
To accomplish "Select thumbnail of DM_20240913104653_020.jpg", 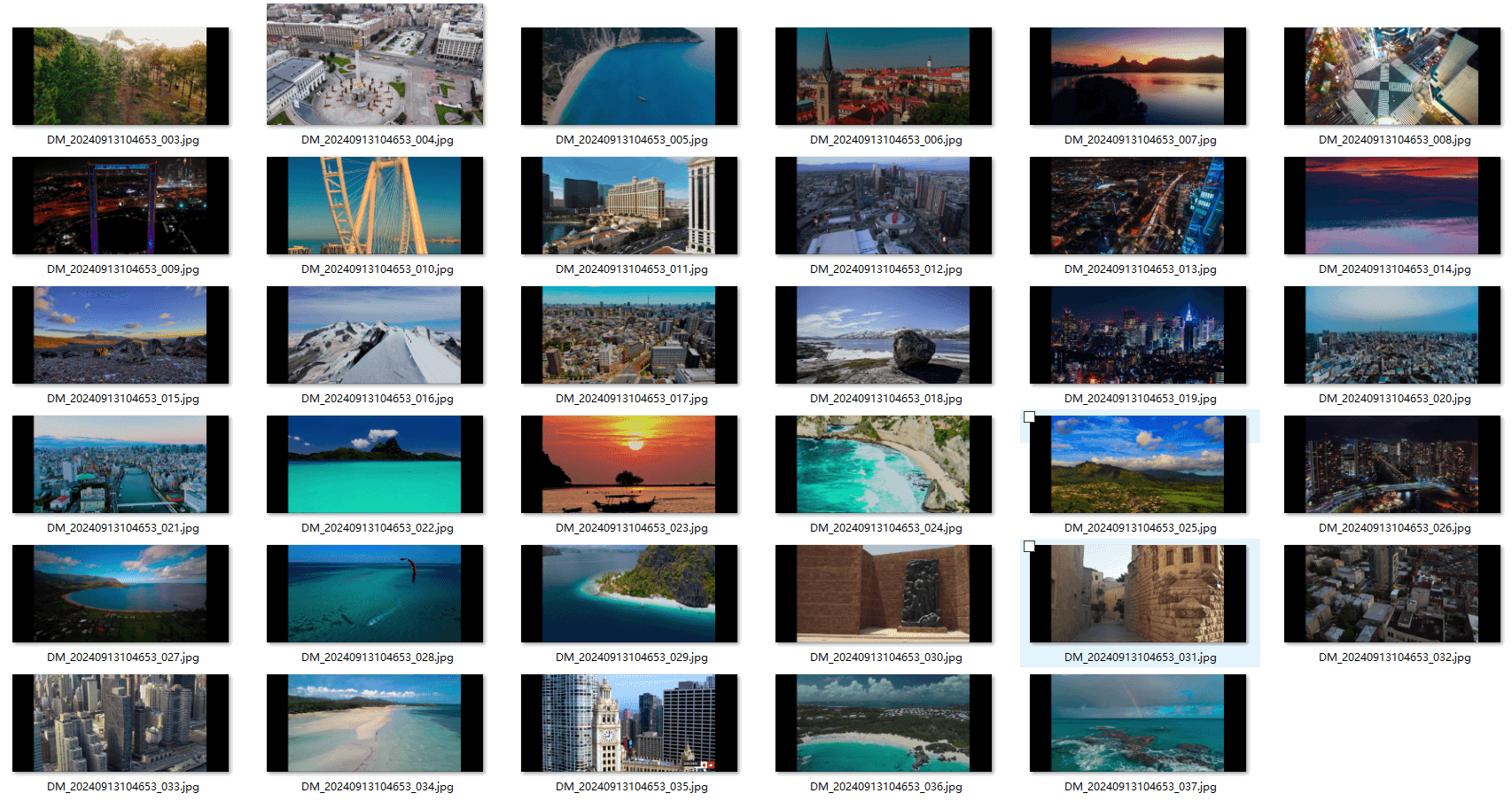I will point(1392,335).
